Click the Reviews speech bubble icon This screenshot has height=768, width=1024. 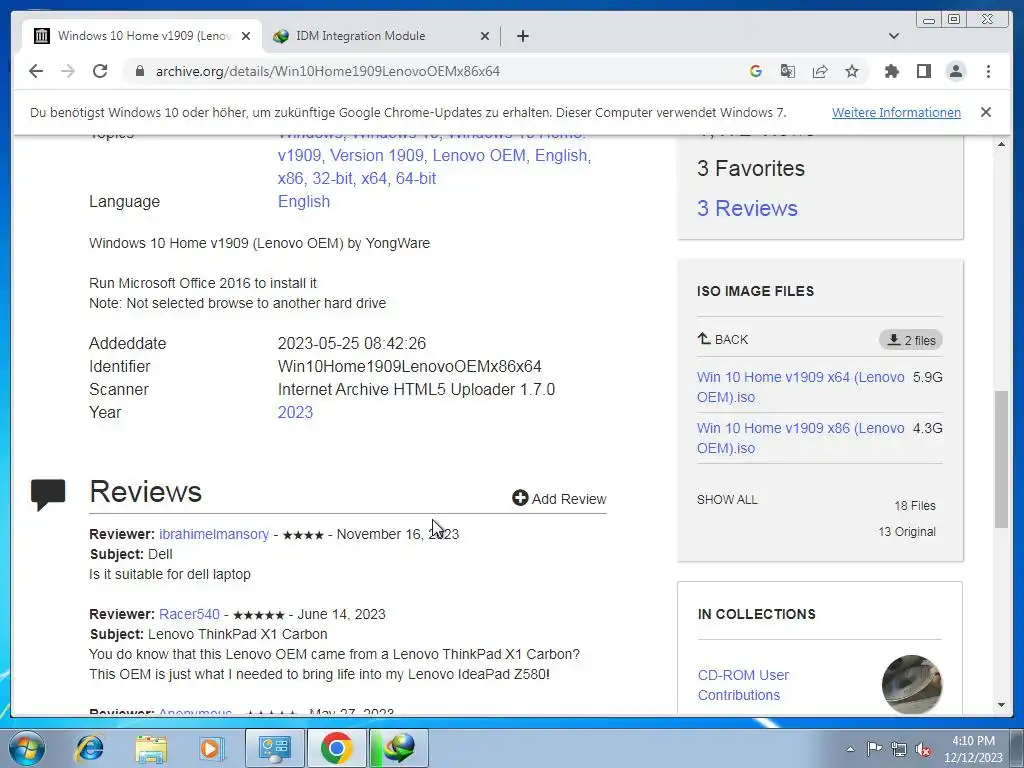[x=48, y=494]
